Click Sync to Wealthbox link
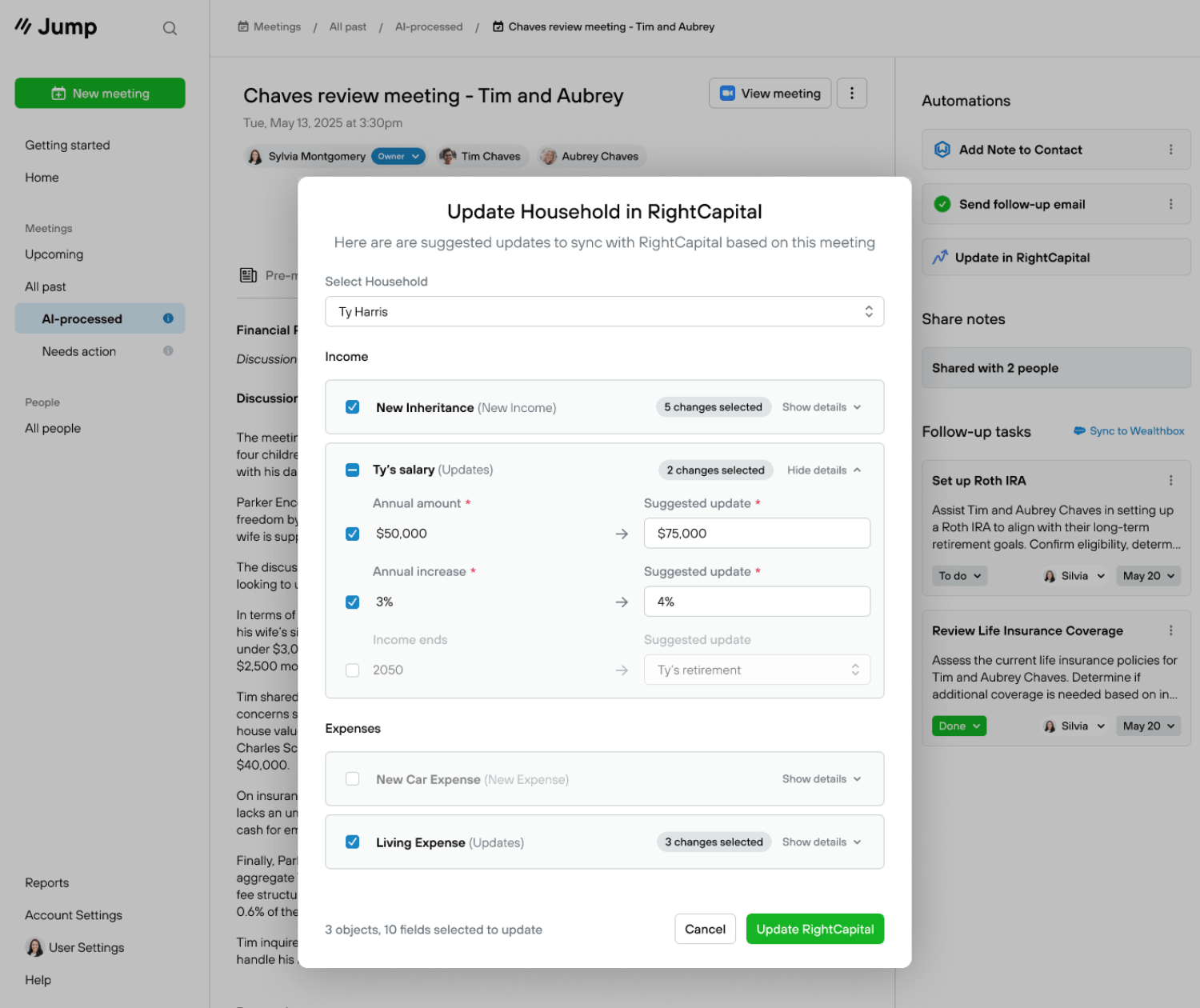 tap(1129, 431)
